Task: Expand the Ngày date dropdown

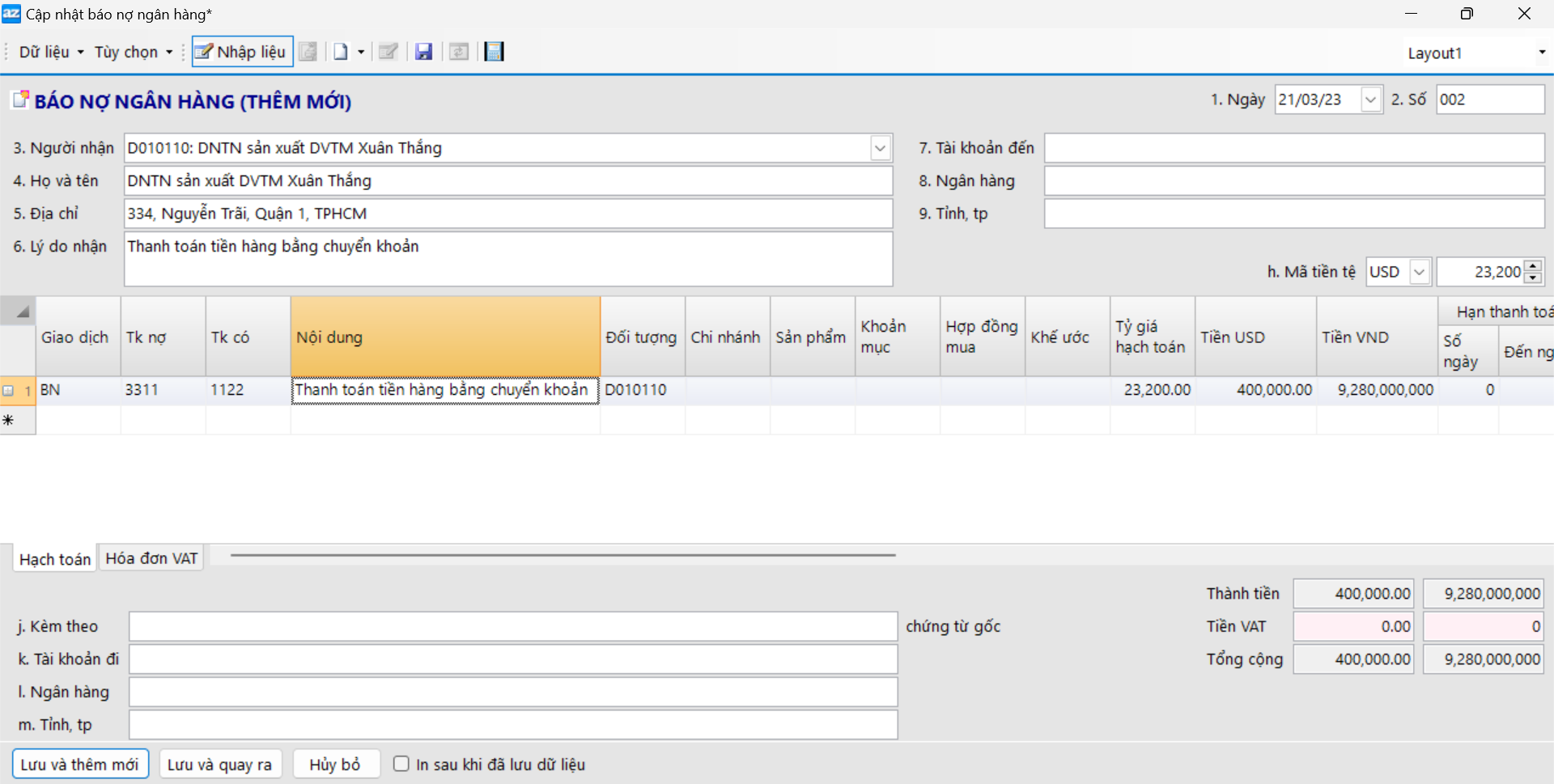Action: [1370, 100]
